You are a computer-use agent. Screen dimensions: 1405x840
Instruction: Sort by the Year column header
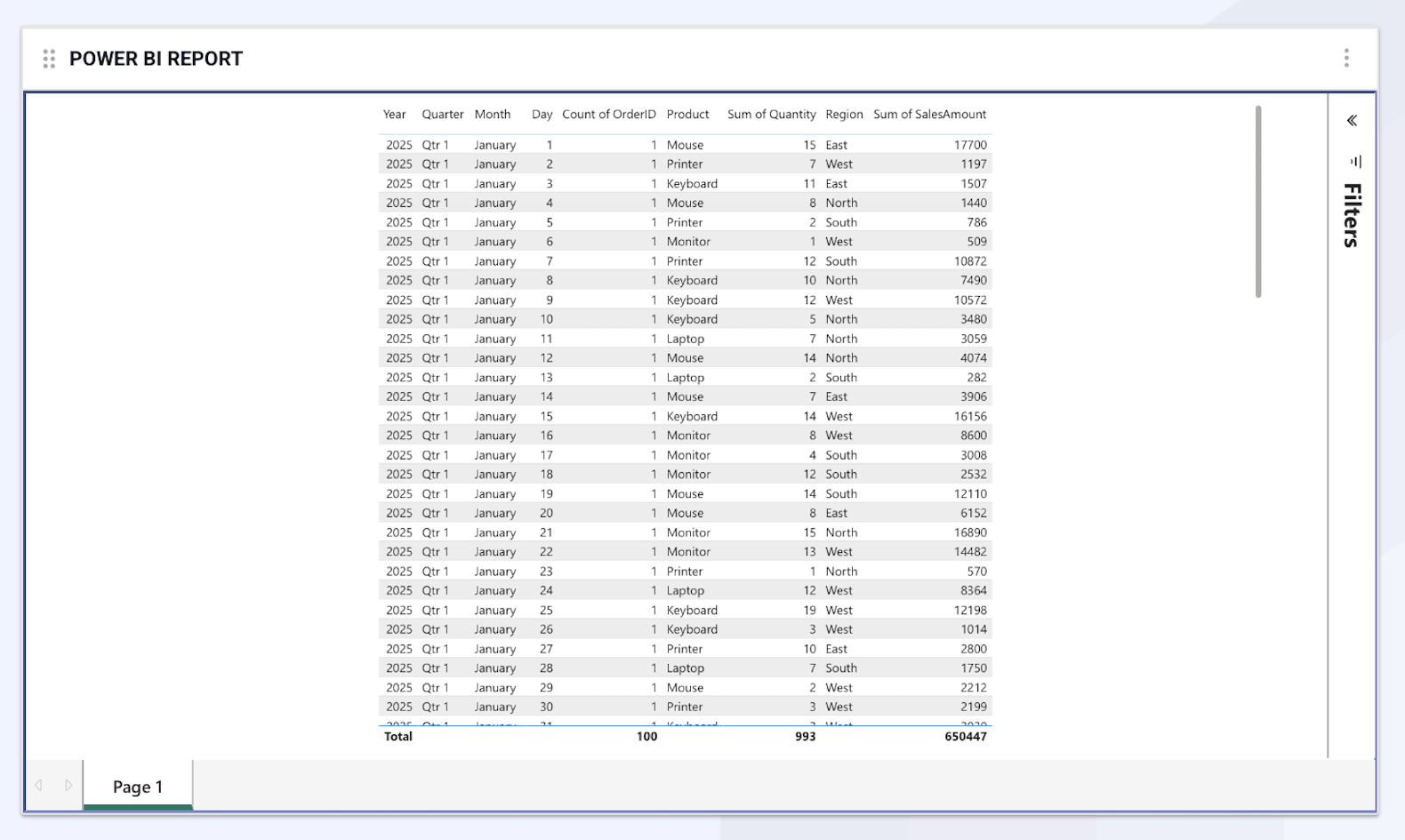click(394, 115)
